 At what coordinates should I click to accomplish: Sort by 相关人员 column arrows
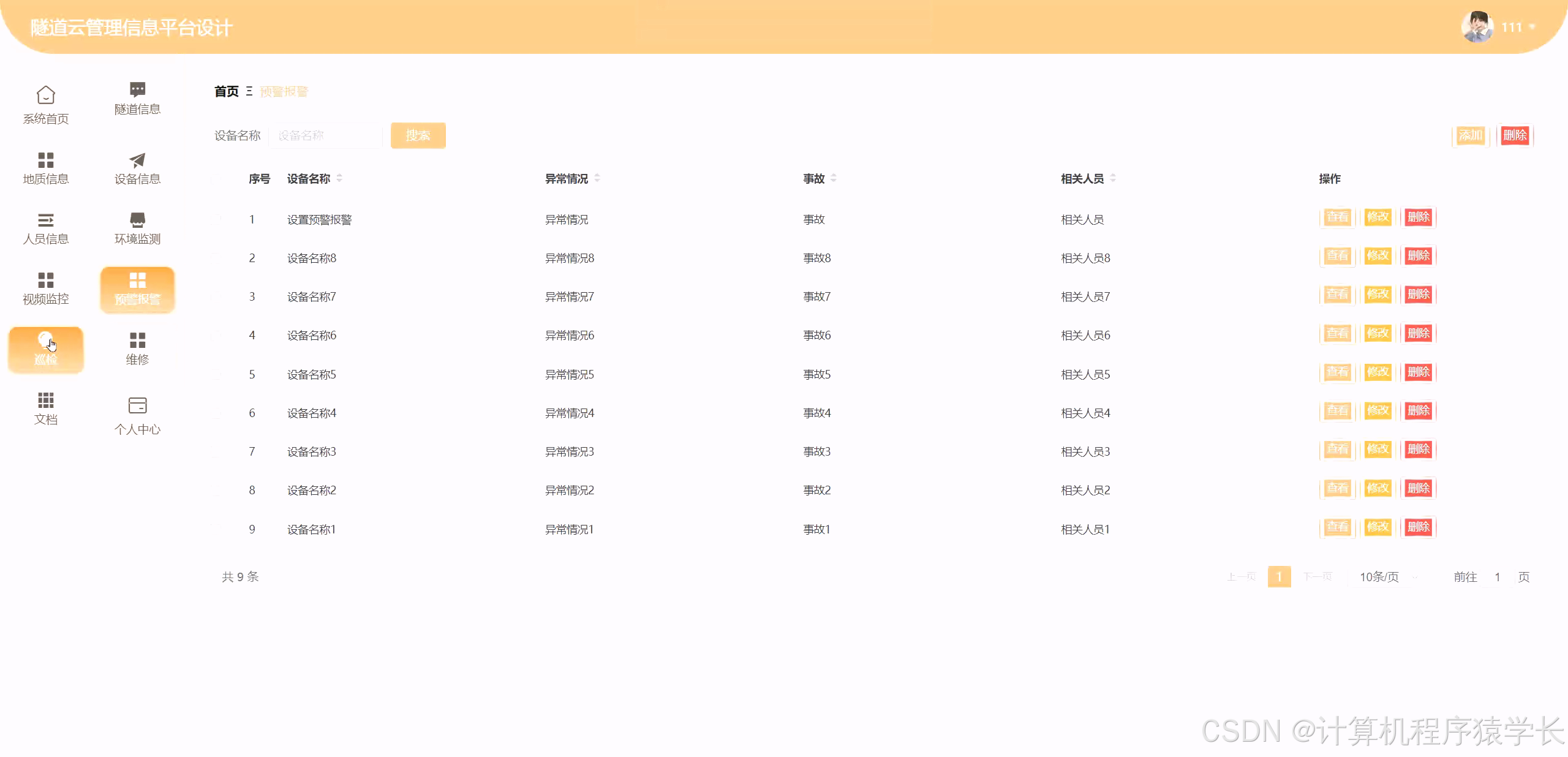(1113, 178)
